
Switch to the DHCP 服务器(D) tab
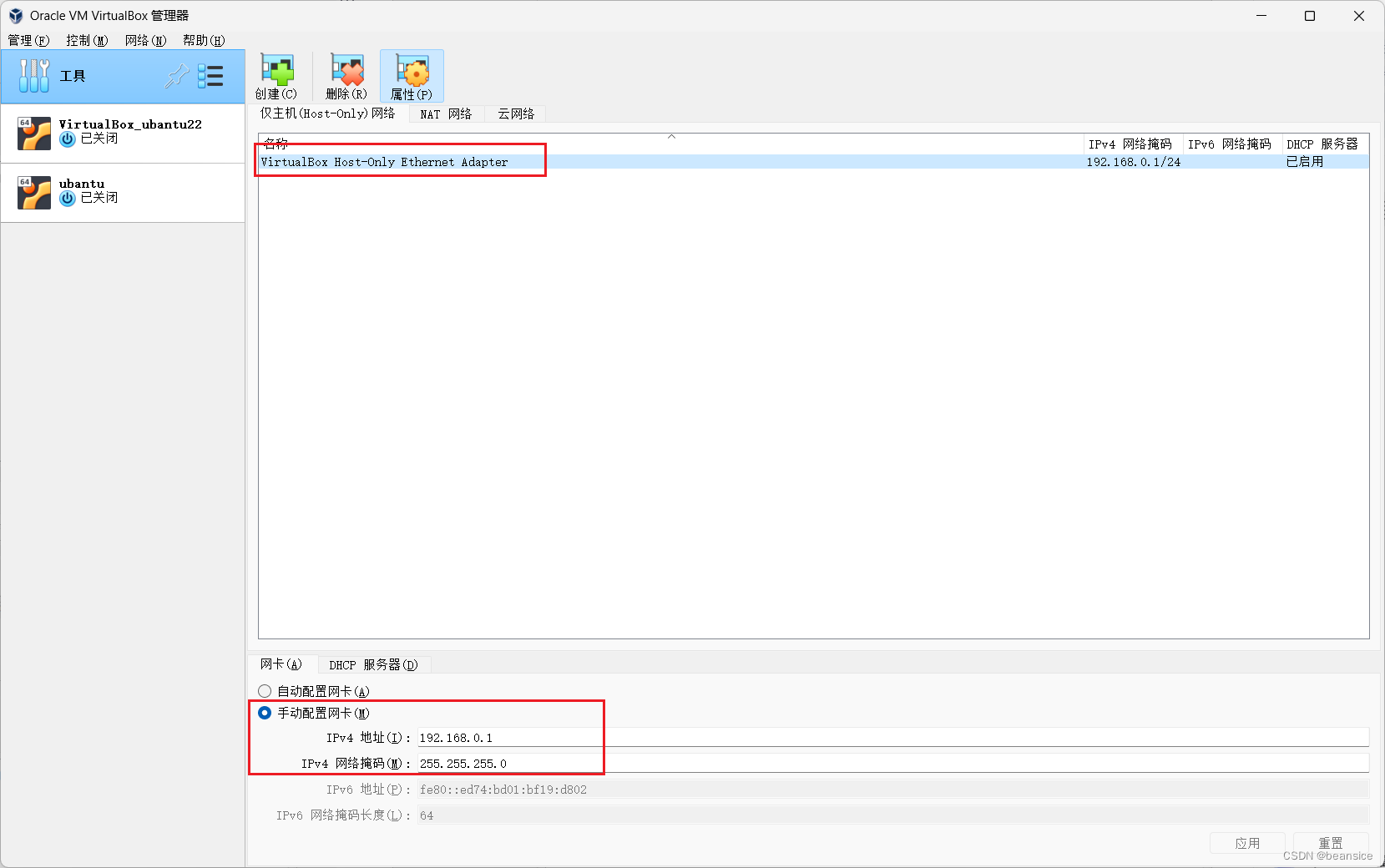[x=373, y=665]
